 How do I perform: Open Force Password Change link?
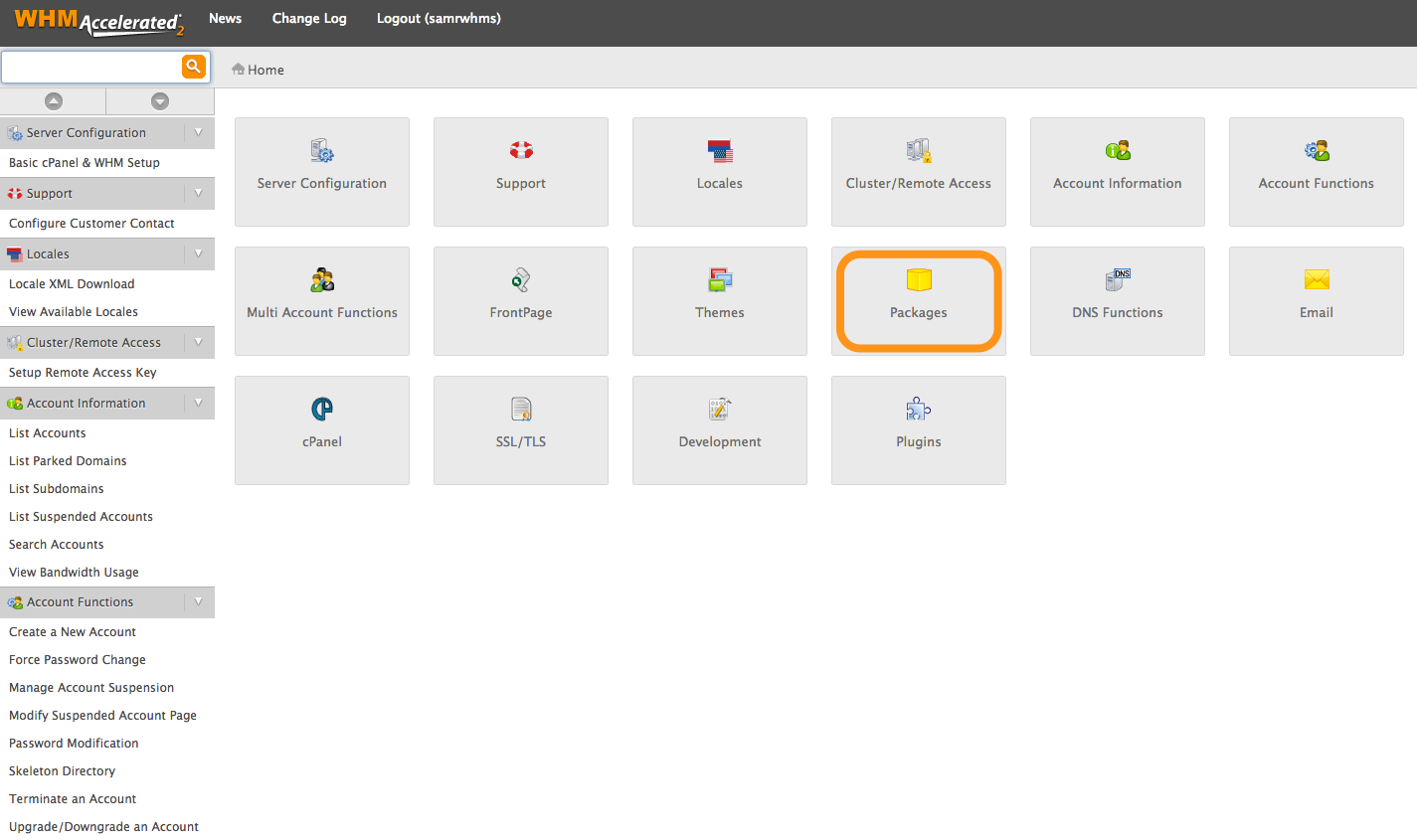coord(78,660)
